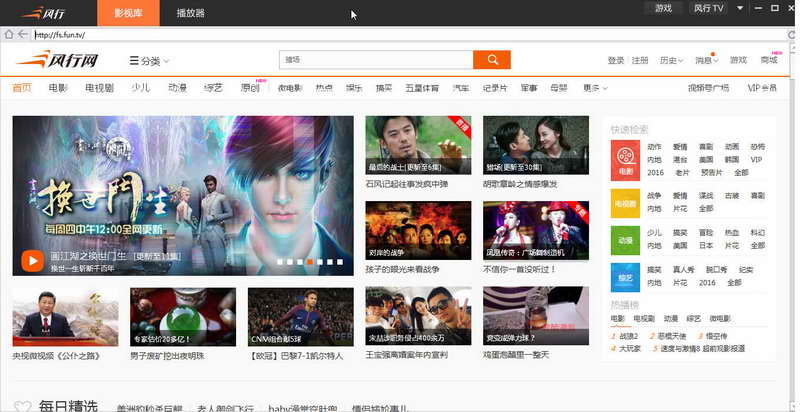800x412 pixels.
Task: Click 热血 in the 动漫 quick filter
Action: 732,233
